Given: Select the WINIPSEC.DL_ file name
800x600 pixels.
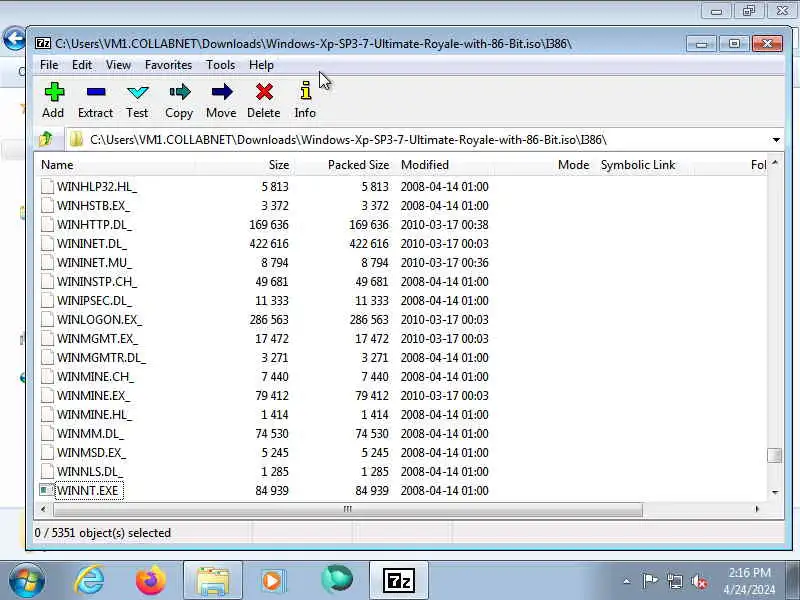Looking at the screenshot, I should point(94,301).
